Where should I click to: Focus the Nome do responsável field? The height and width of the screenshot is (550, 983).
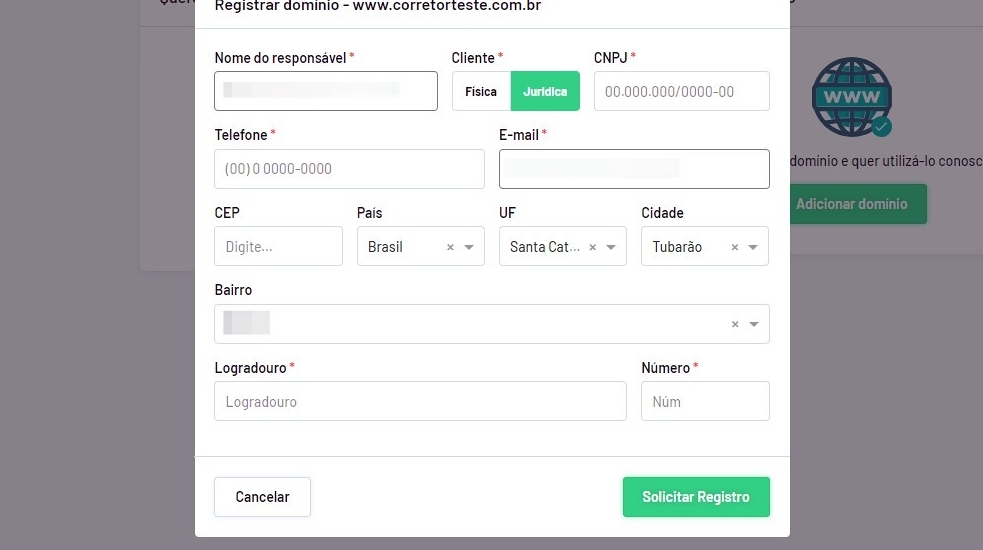pos(326,91)
